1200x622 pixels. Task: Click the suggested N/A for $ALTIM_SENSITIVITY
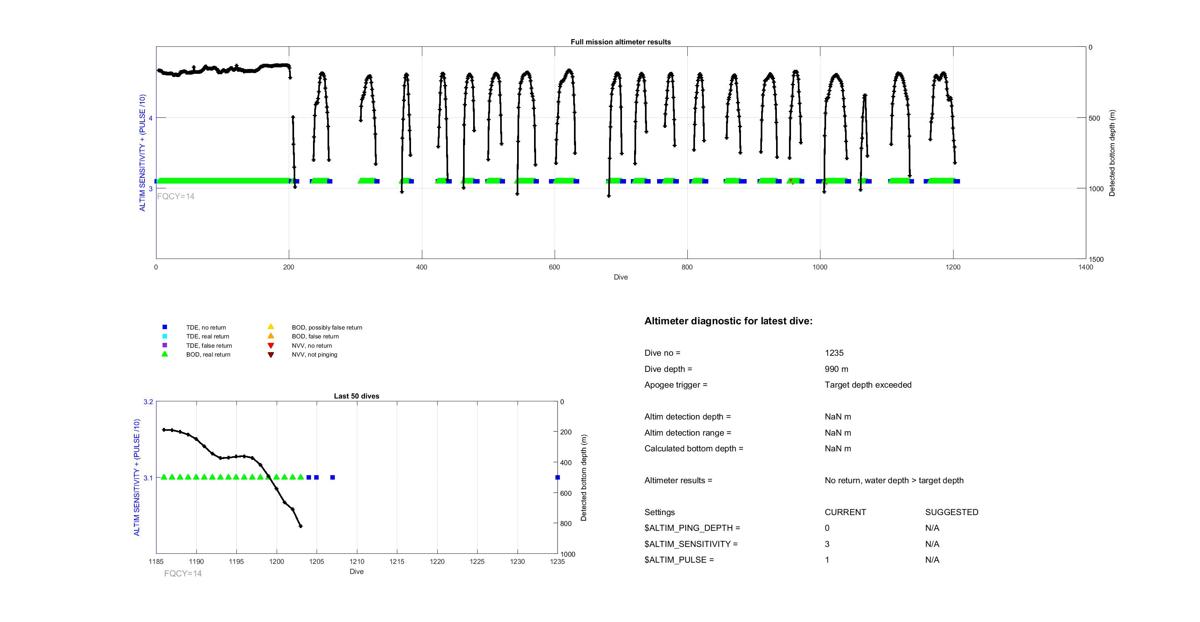coord(932,544)
